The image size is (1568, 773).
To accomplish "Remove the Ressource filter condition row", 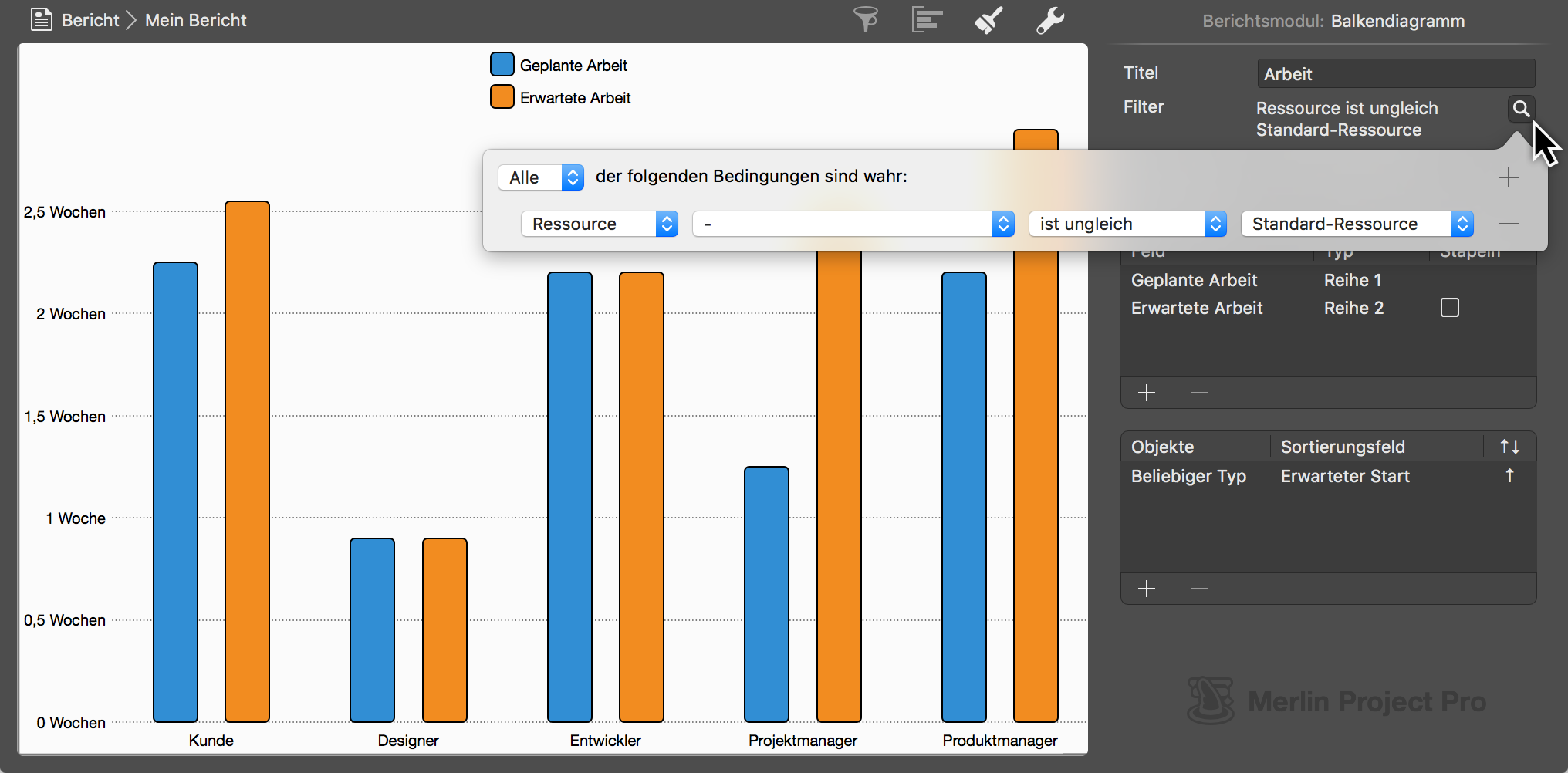I will pyautogui.click(x=1508, y=224).
